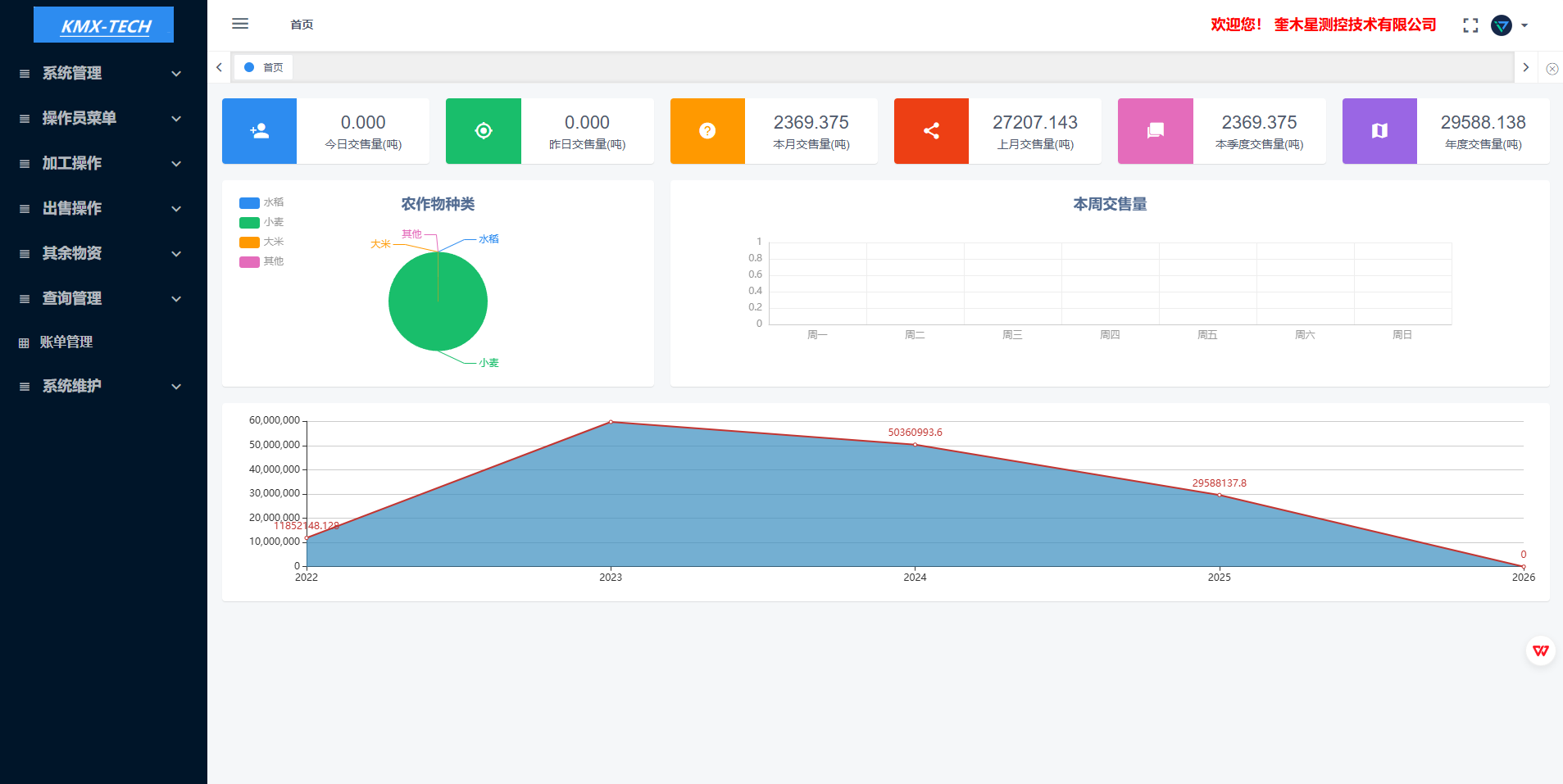The height and width of the screenshot is (784, 1563).
Task: Click the blue add-user card icon
Action: pyautogui.click(x=259, y=131)
